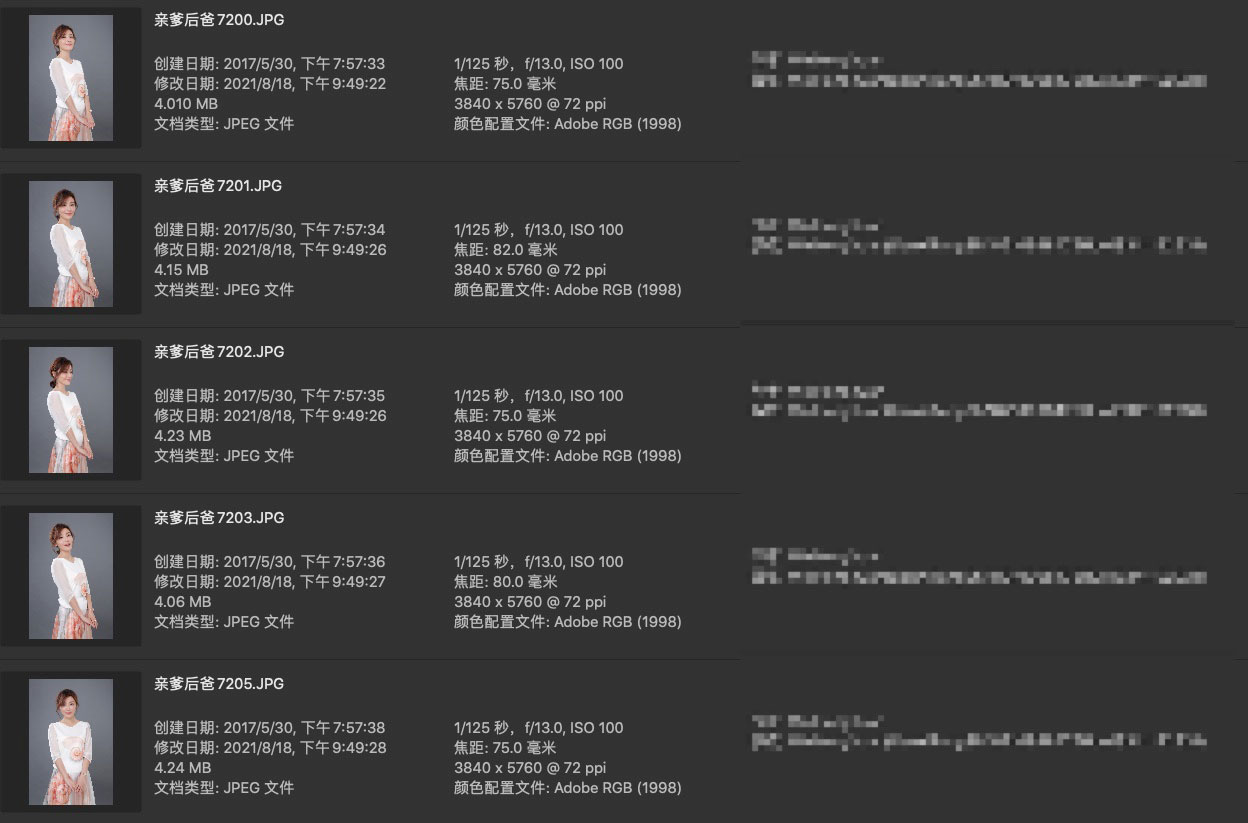Viewport: 1248px width, 823px height.
Task: Select the 4.06 MB size value
Action: [x=182, y=602]
